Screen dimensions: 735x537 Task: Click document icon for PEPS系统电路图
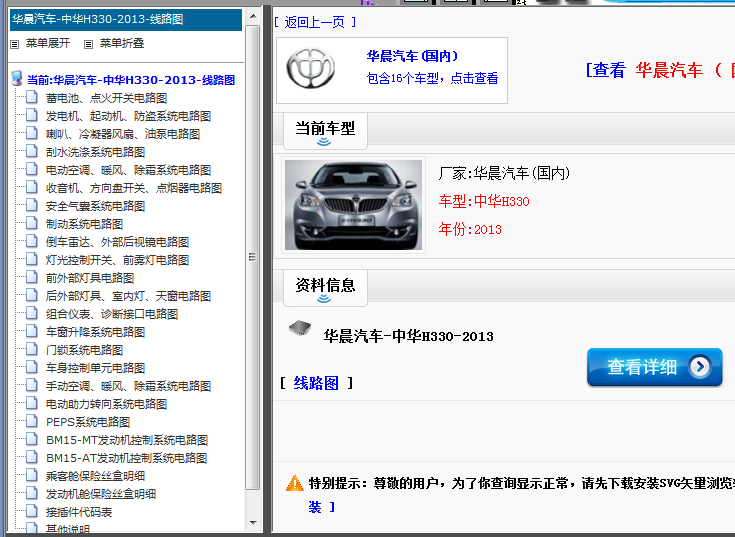pos(31,421)
